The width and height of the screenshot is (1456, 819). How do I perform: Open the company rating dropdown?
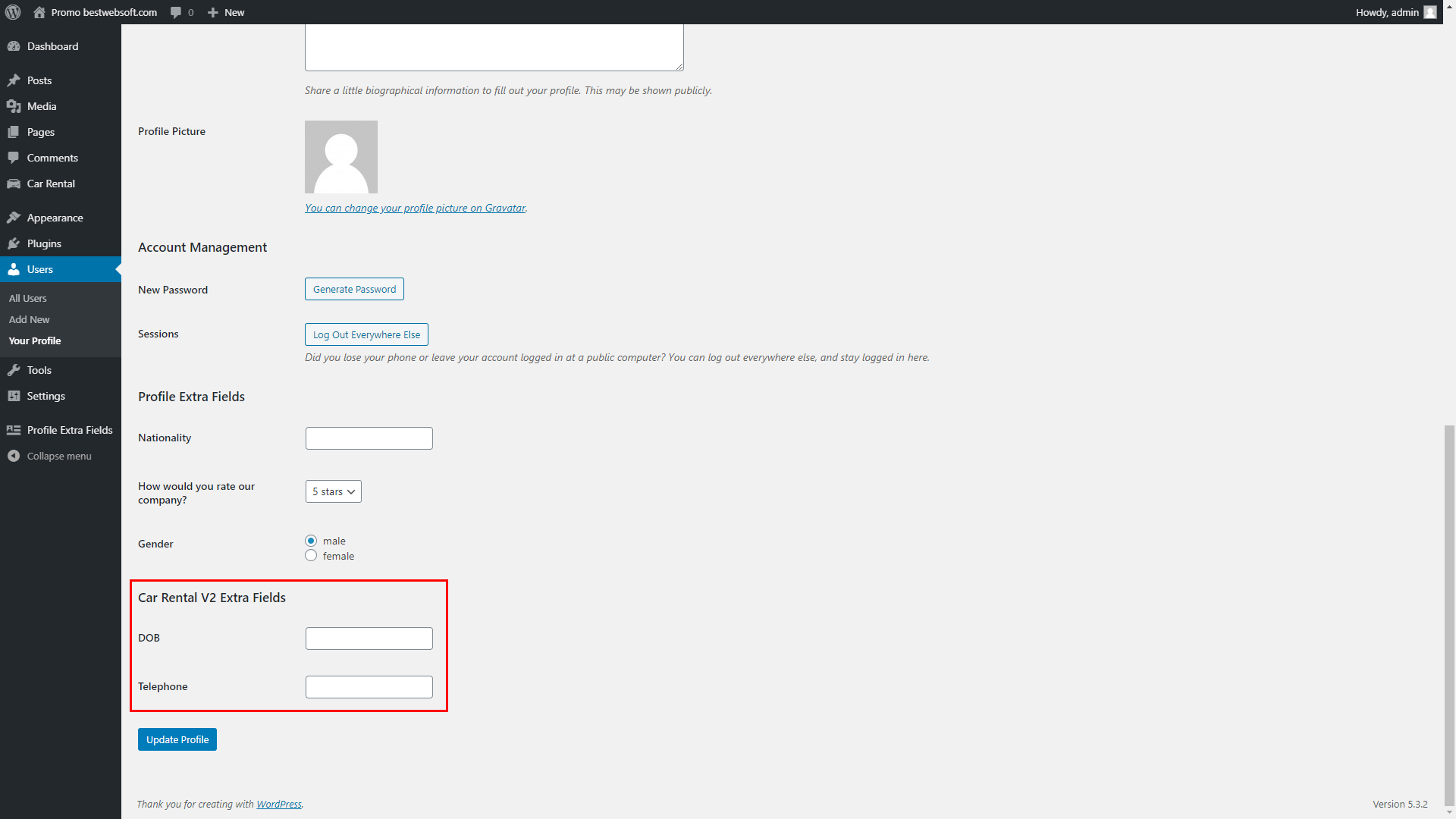coord(333,491)
